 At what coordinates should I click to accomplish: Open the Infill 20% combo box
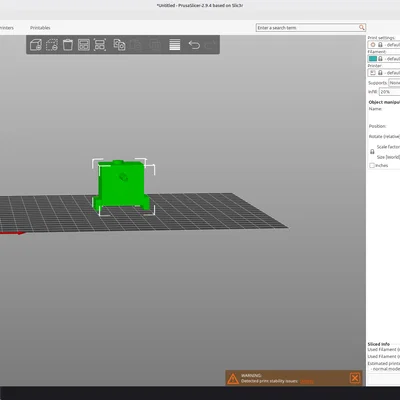point(389,92)
